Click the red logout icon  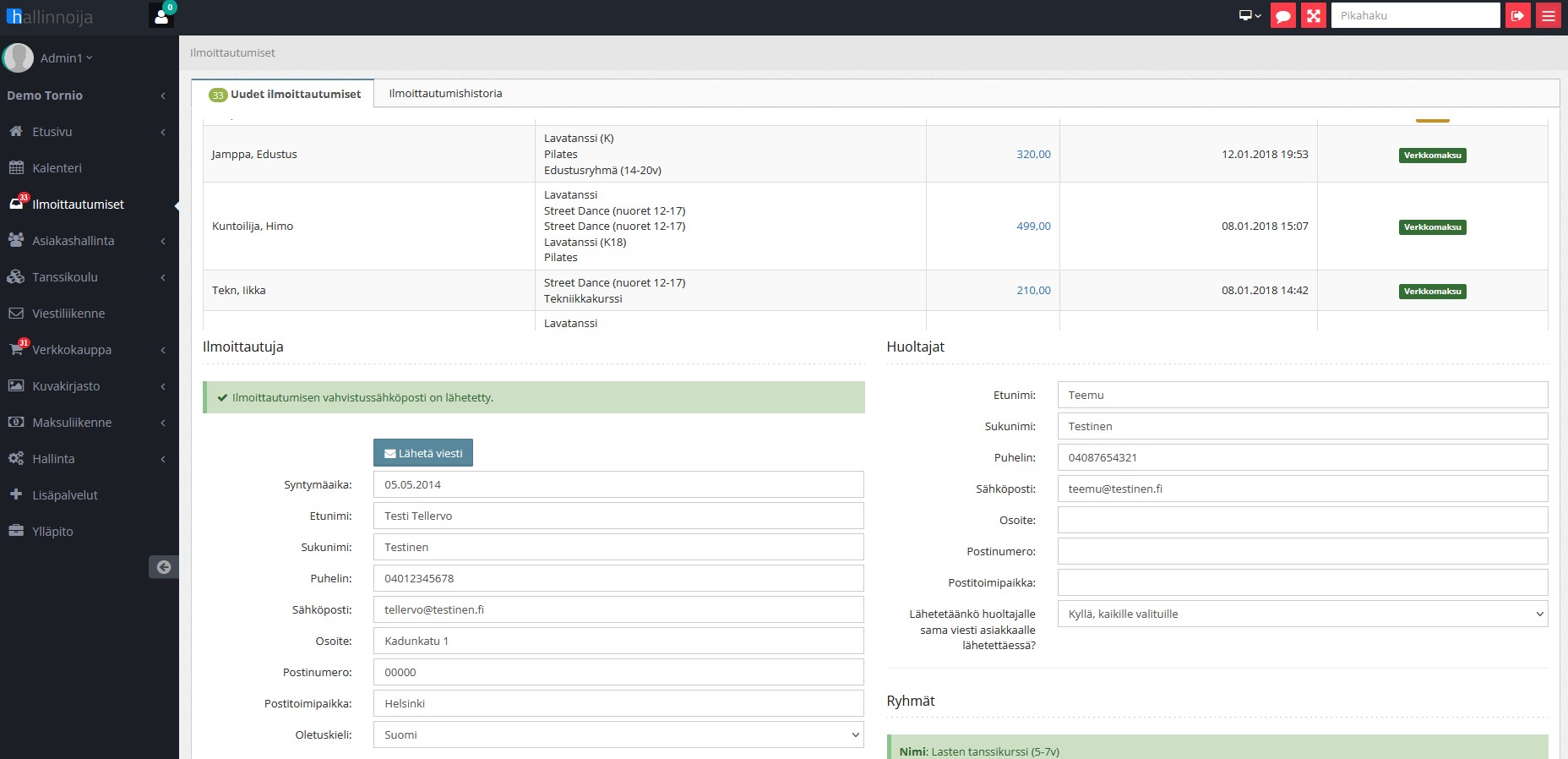click(1517, 15)
